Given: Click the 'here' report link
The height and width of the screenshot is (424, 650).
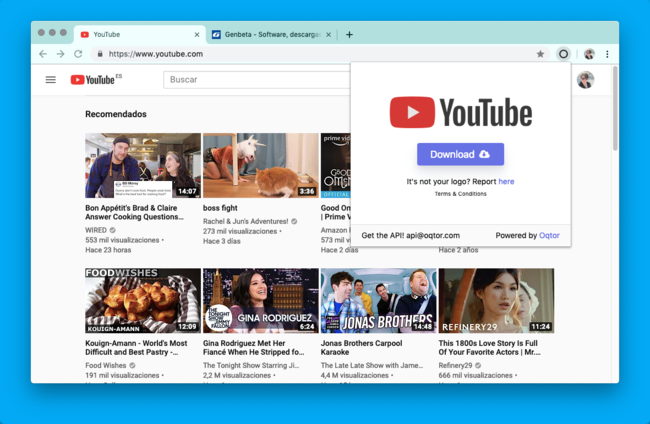Looking at the screenshot, I should pyautogui.click(x=506, y=182).
